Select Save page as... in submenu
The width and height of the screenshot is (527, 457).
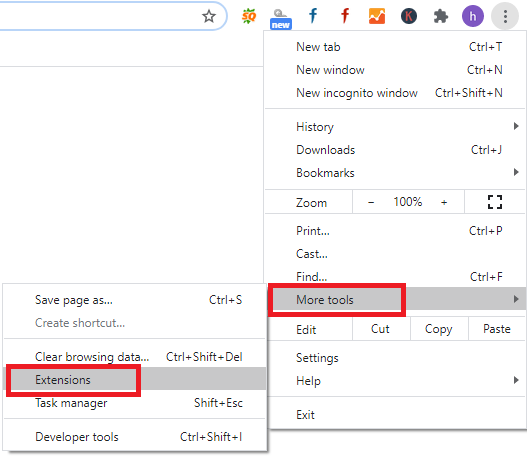click(x=134, y=300)
